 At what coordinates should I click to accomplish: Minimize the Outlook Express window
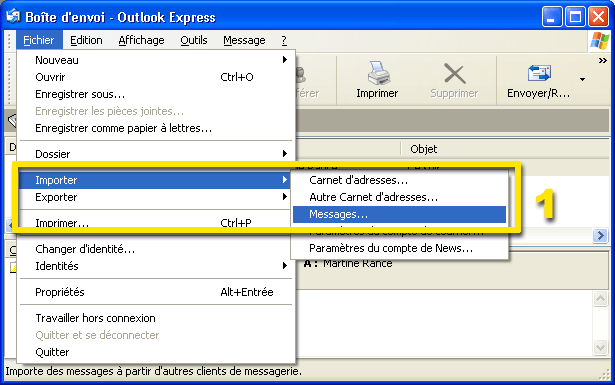click(x=552, y=17)
